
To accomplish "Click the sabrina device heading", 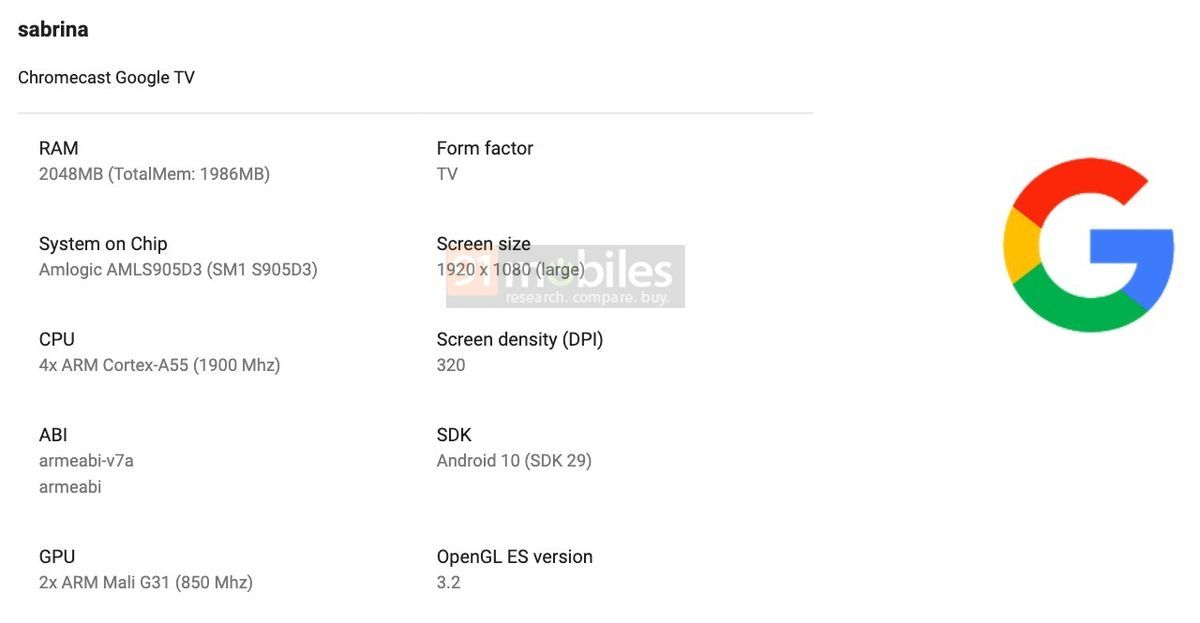I will 53,30.
